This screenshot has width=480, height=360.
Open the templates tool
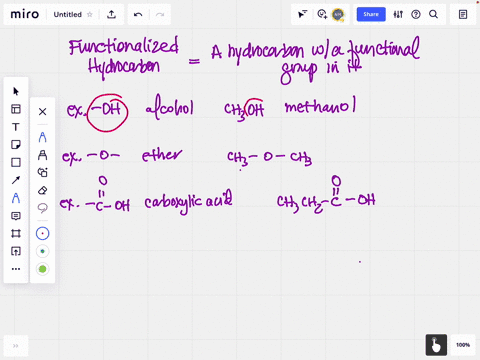16,109
